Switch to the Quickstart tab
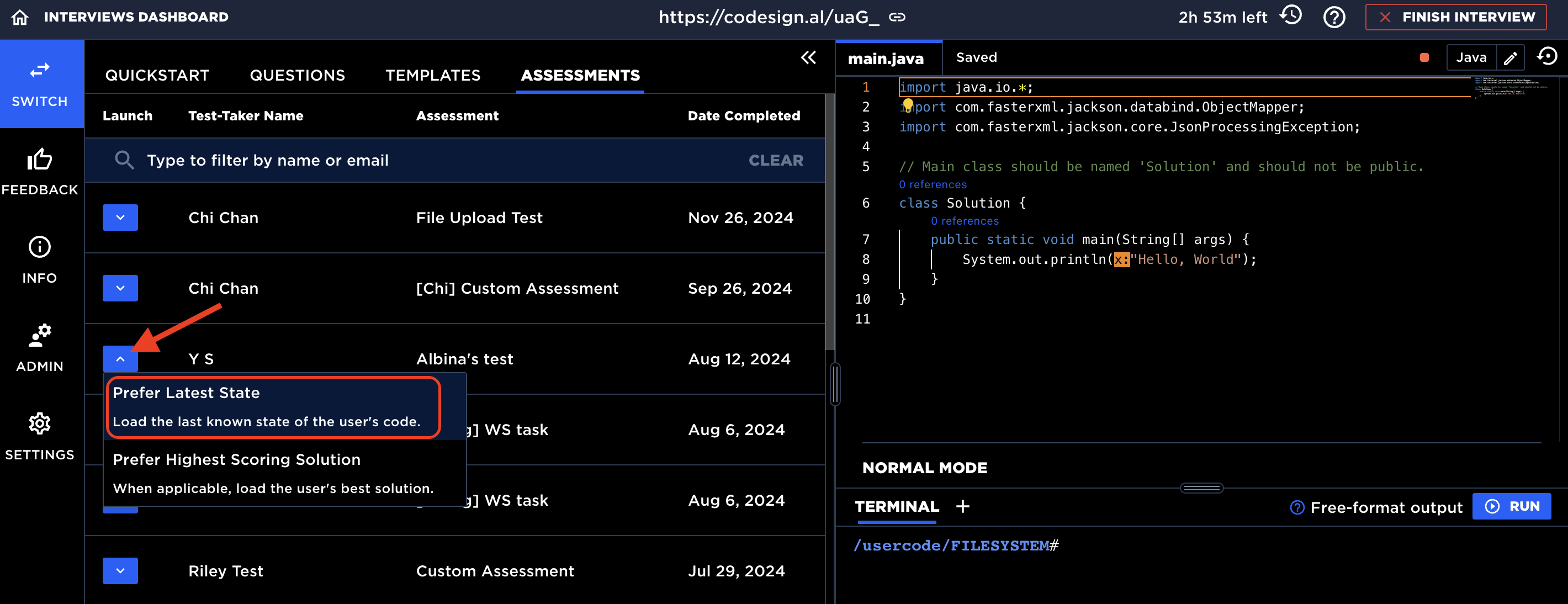This screenshot has width=1568, height=604. [157, 75]
